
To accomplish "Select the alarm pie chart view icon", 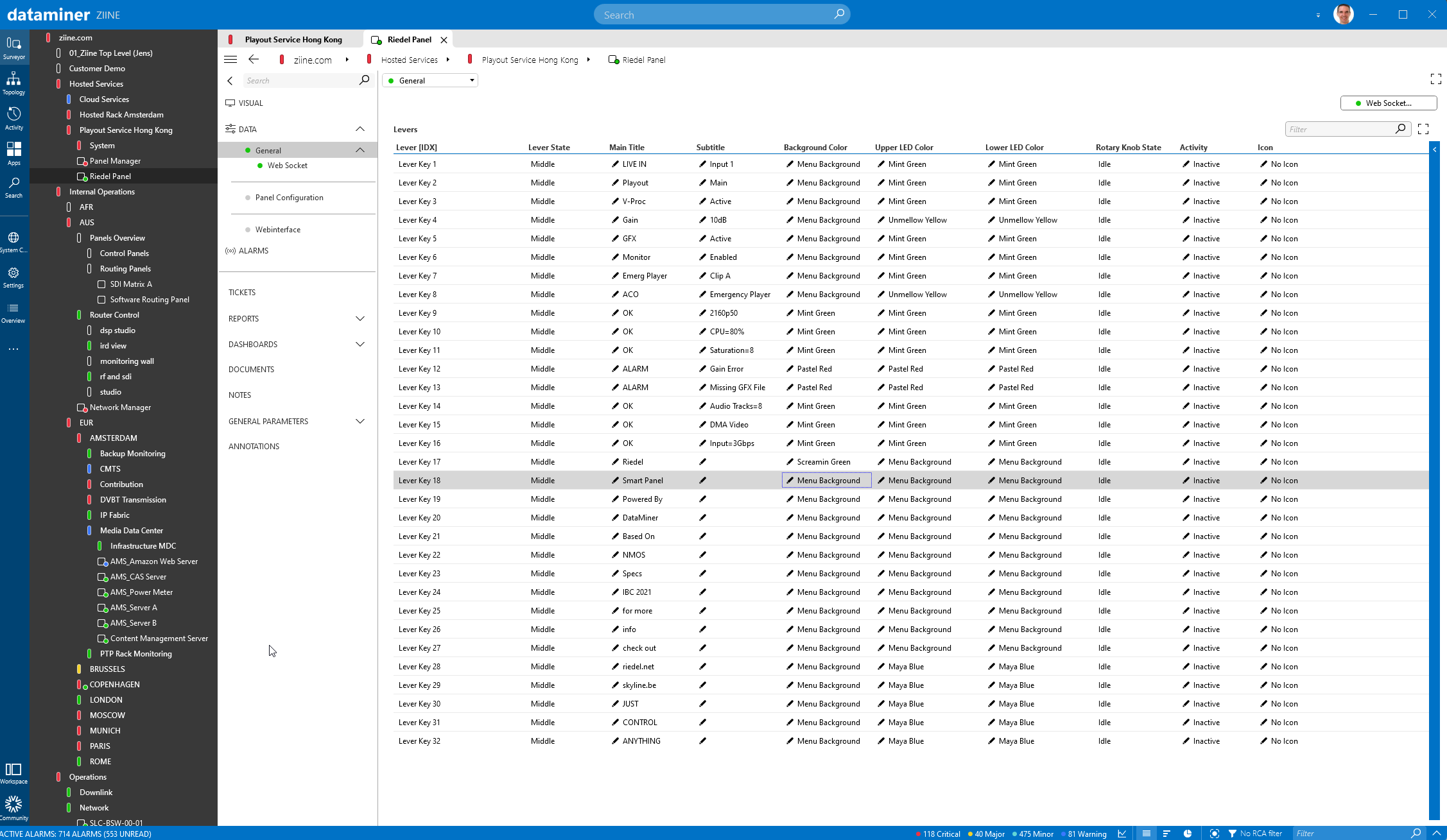I will (x=1188, y=834).
